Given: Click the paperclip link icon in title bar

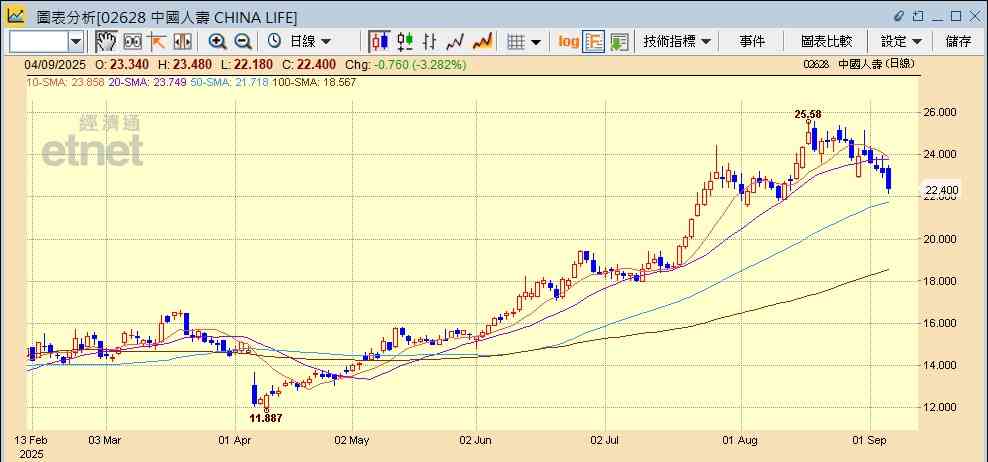Looking at the screenshot, I should click(899, 16).
